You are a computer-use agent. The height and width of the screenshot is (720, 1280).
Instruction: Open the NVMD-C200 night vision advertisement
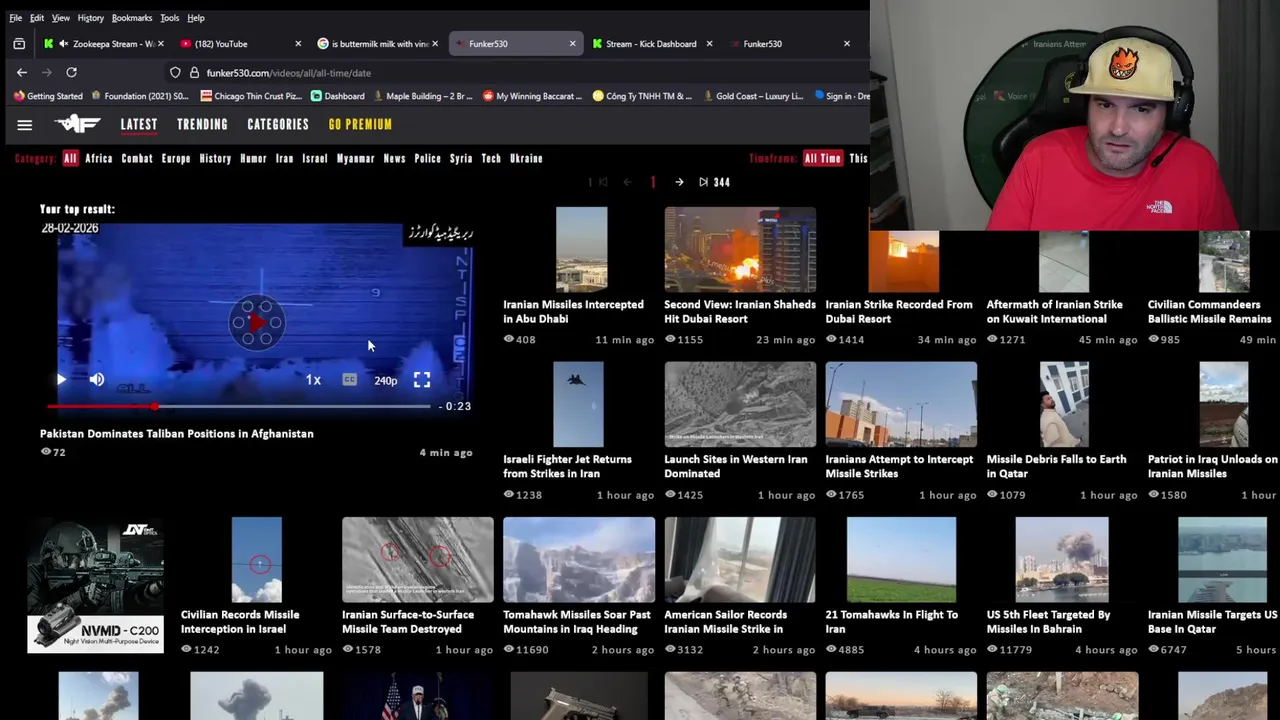[x=95, y=585]
